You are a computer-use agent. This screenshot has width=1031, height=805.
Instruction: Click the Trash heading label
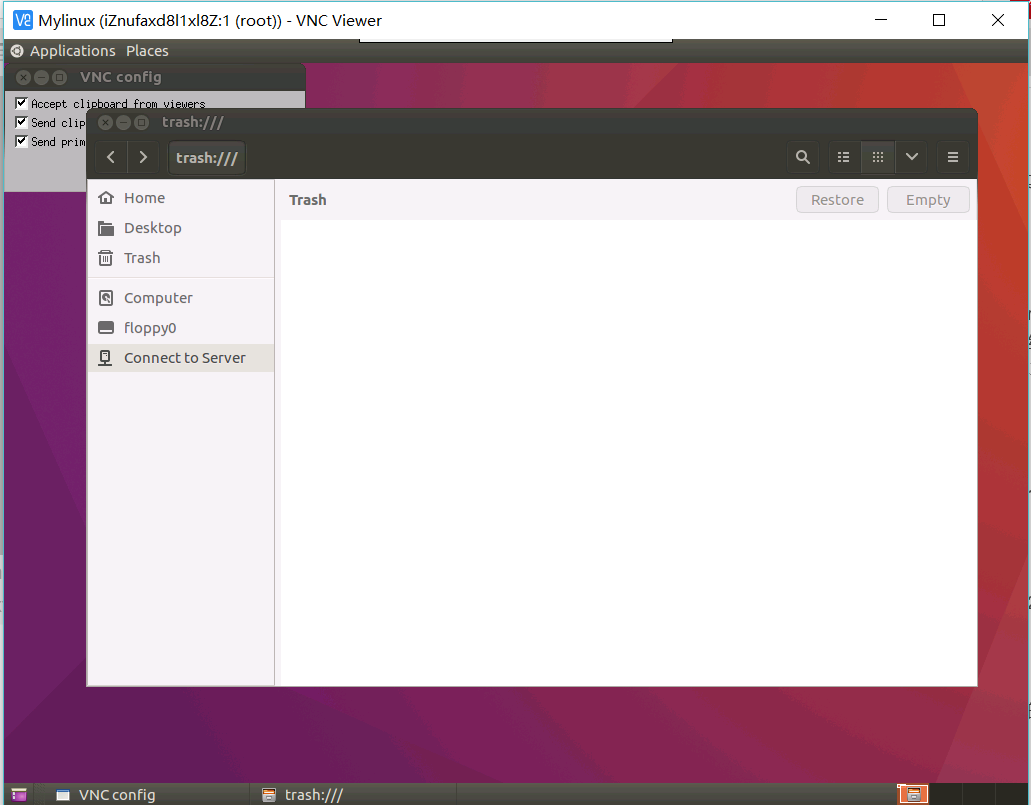click(308, 200)
